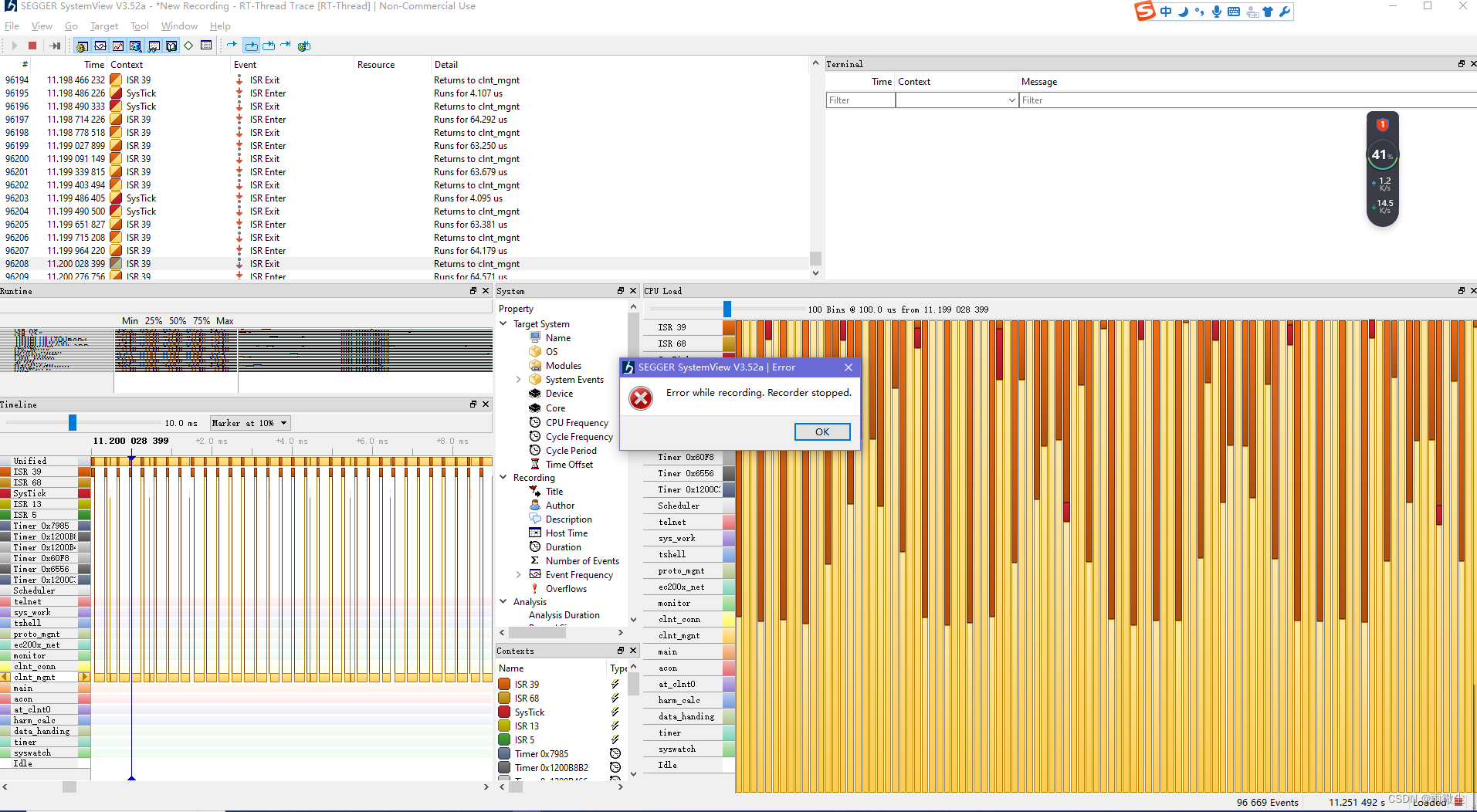Viewport: 1477px width, 812px height.
Task: Click the Terminal Time filter field
Action: 860,100
